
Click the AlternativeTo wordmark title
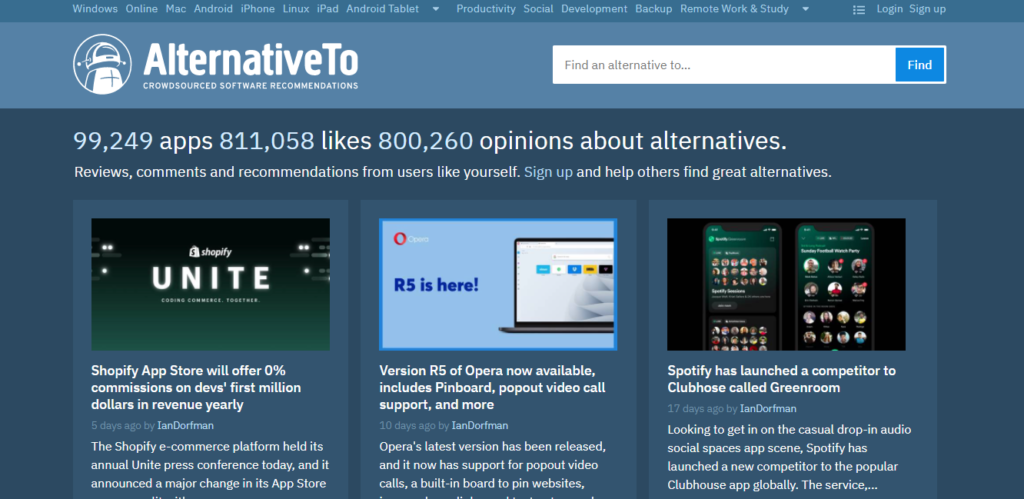click(x=251, y=59)
